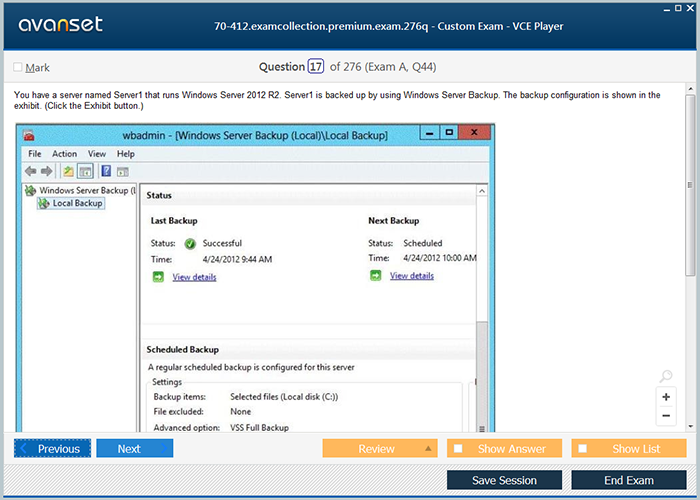Open the File menu in wbadmin

[35, 154]
